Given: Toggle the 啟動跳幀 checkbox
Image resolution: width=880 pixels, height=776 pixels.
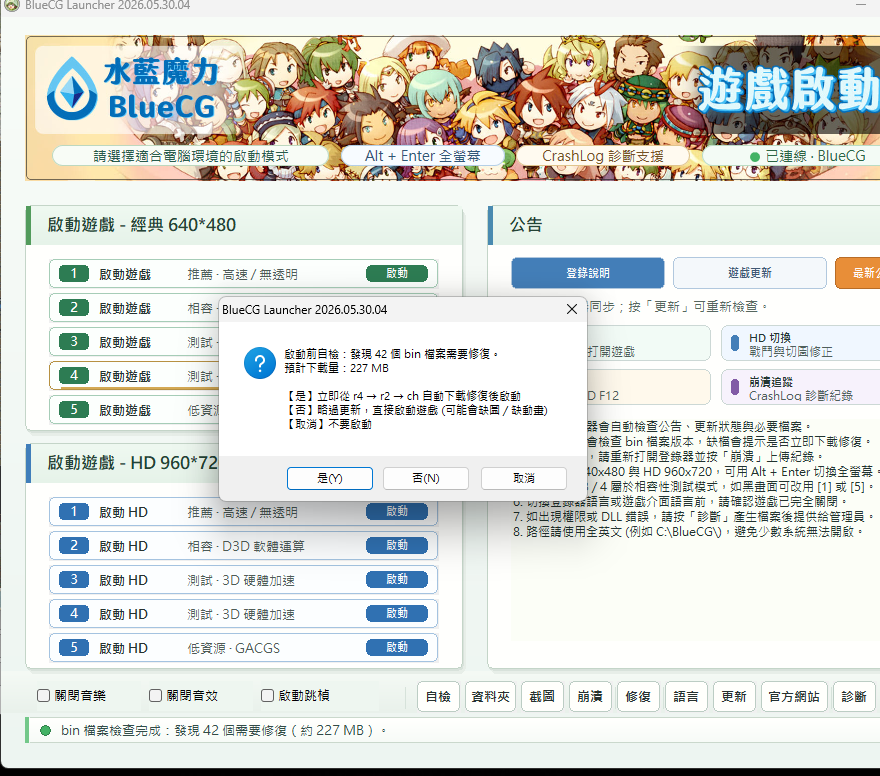Looking at the screenshot, I should 268,696.
